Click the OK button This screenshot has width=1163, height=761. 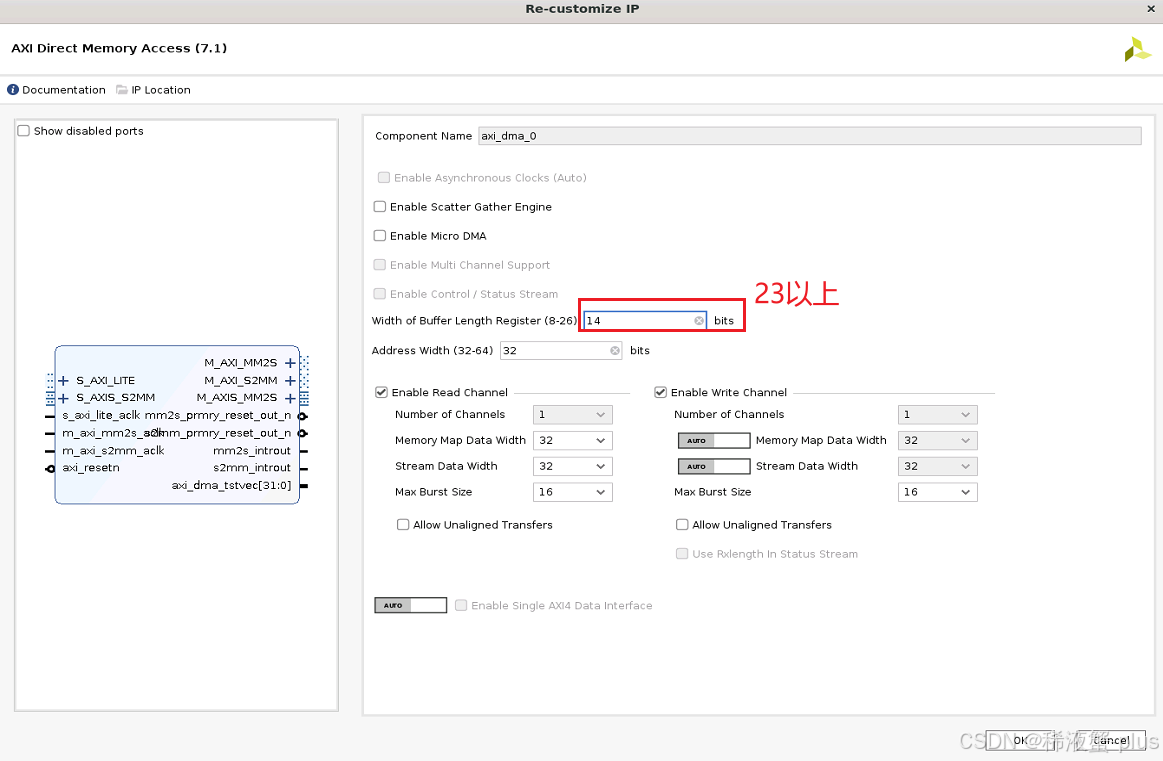point(1020,740)
